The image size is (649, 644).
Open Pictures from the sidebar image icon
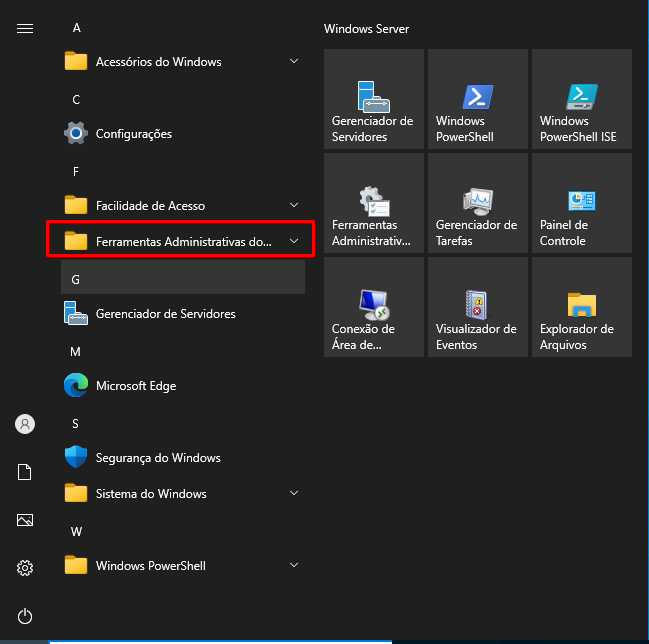(x=25, y=520)
